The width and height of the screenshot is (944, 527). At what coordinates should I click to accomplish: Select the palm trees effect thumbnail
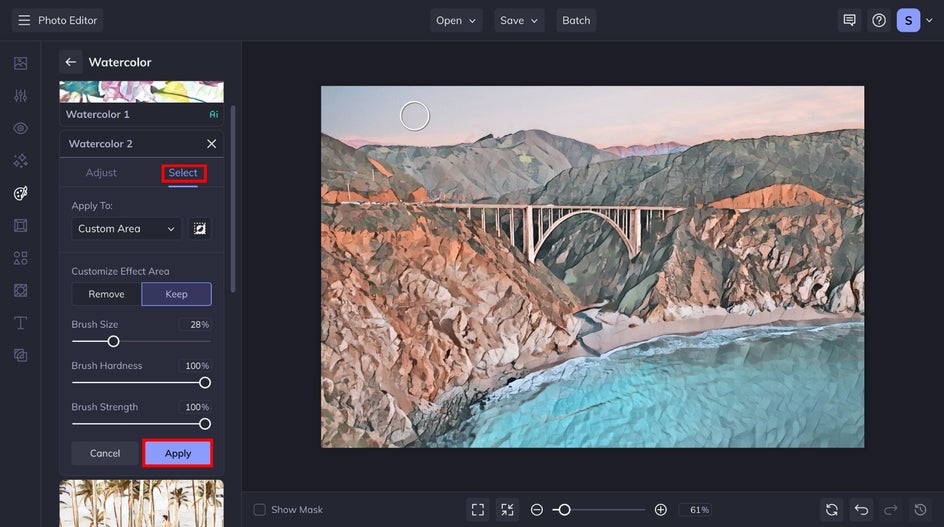coord(141,504)
